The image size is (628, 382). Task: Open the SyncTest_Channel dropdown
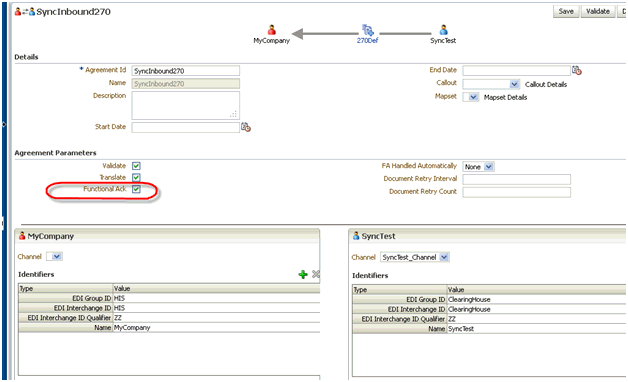pos(415,257)
